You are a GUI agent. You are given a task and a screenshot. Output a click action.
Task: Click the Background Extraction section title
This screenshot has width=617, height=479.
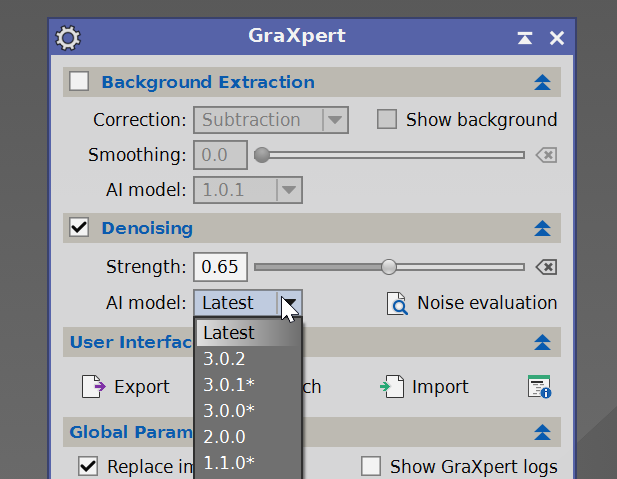[208, 82]
